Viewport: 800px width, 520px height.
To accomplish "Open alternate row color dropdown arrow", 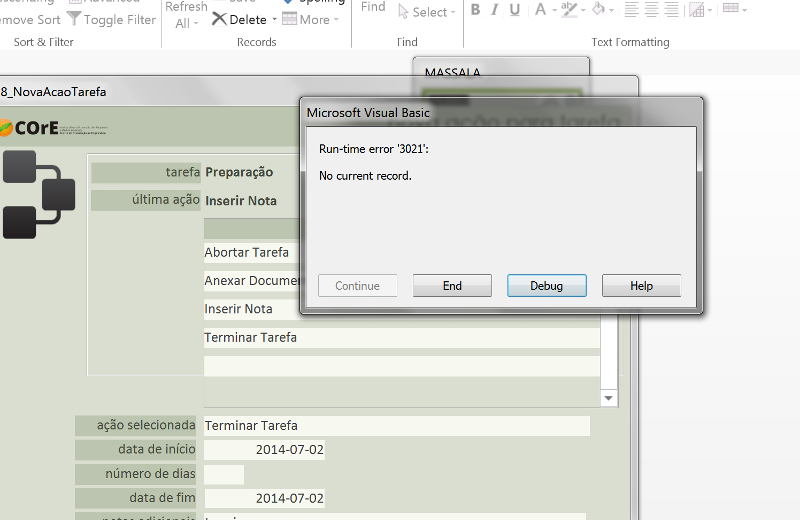I will (x=744, y=10).
